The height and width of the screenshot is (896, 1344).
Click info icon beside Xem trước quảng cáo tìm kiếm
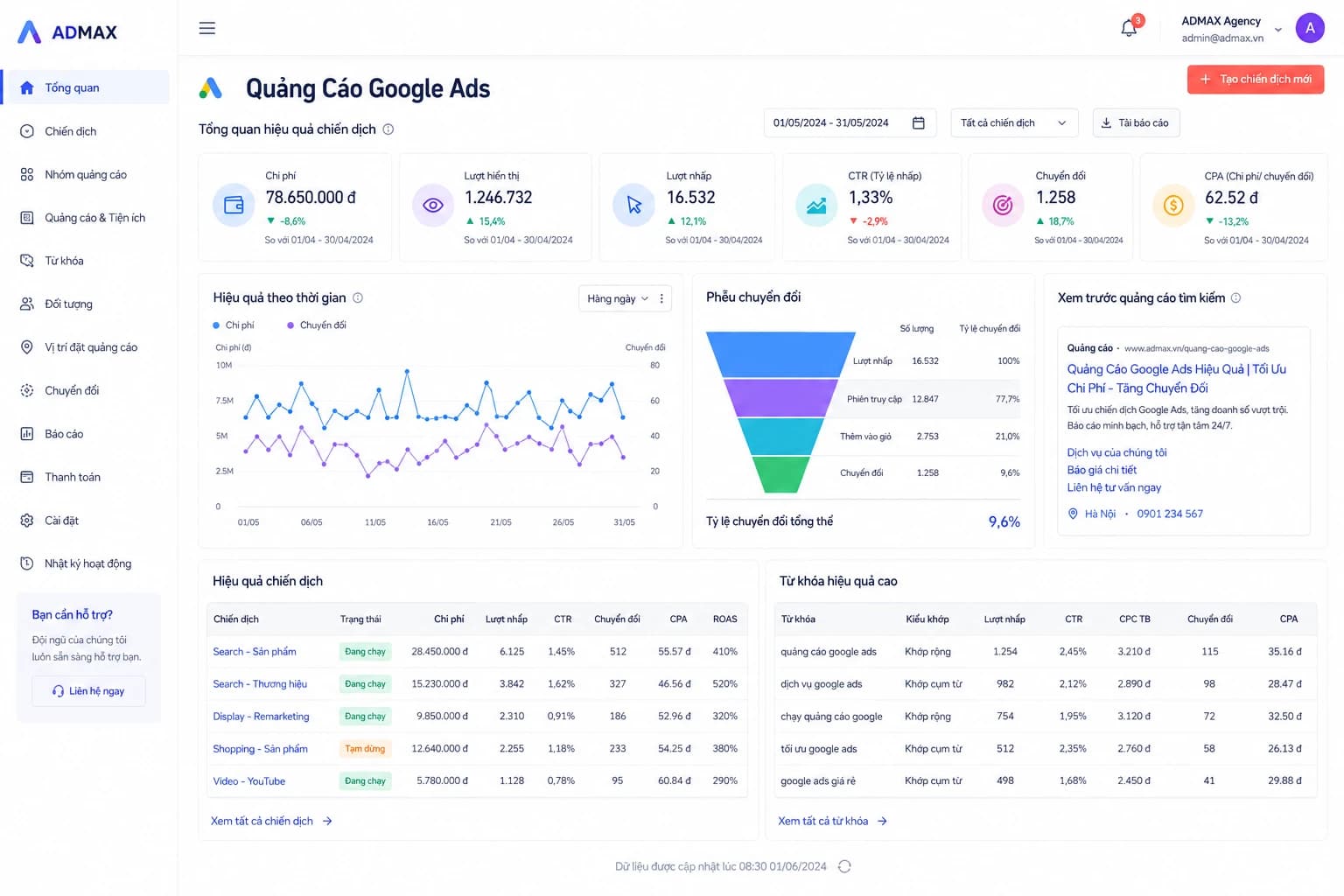click(x=1235, y=297)
